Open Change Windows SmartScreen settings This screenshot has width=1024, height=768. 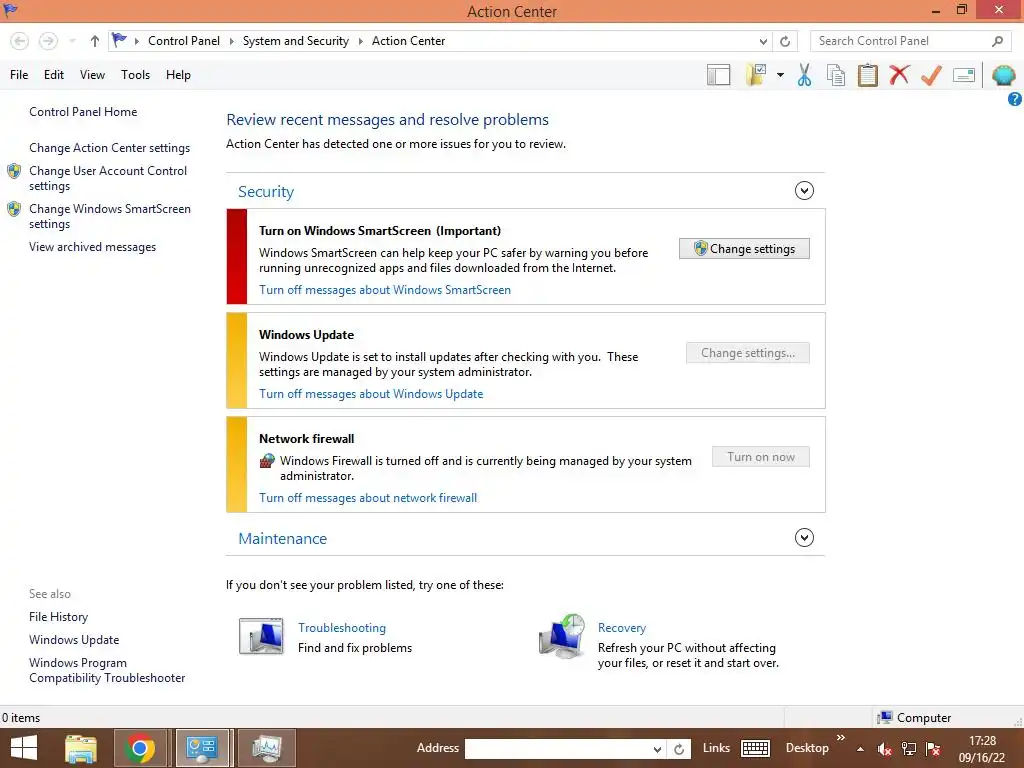110,216
